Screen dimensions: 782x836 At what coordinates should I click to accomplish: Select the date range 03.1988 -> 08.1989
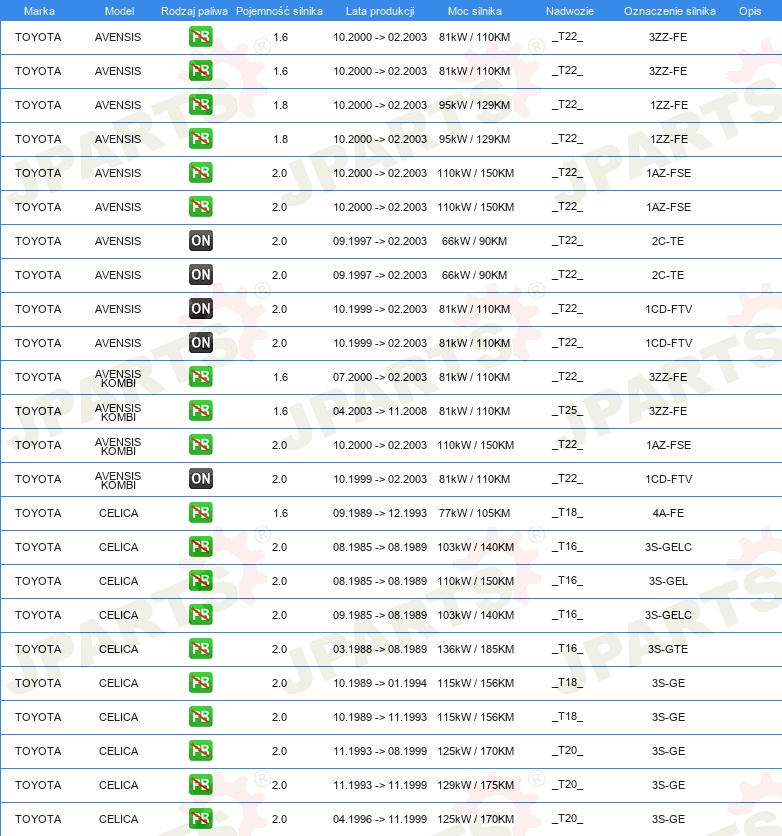click(x=380, y=649)
